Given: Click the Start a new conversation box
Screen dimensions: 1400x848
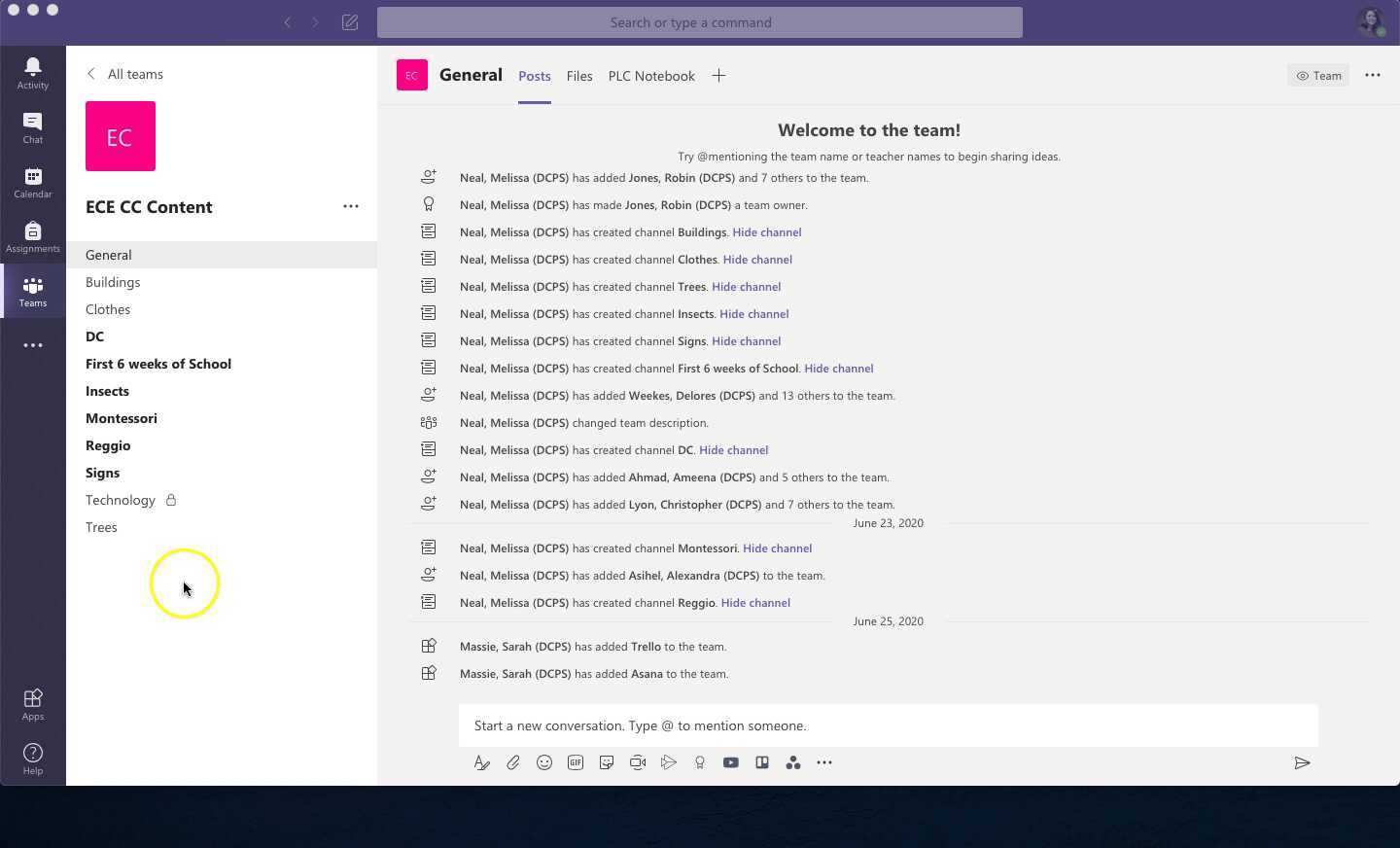Looking at the screenshot, I should point(889,725).
